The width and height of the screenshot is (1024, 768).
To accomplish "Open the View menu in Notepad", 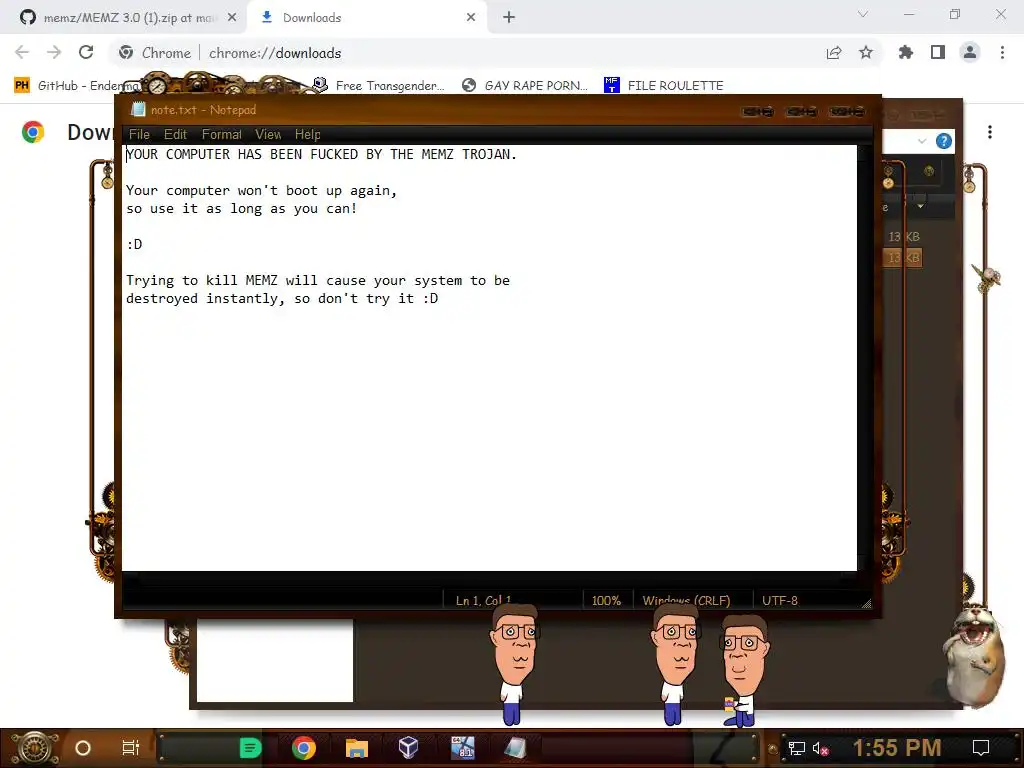I will coord(268,135).
